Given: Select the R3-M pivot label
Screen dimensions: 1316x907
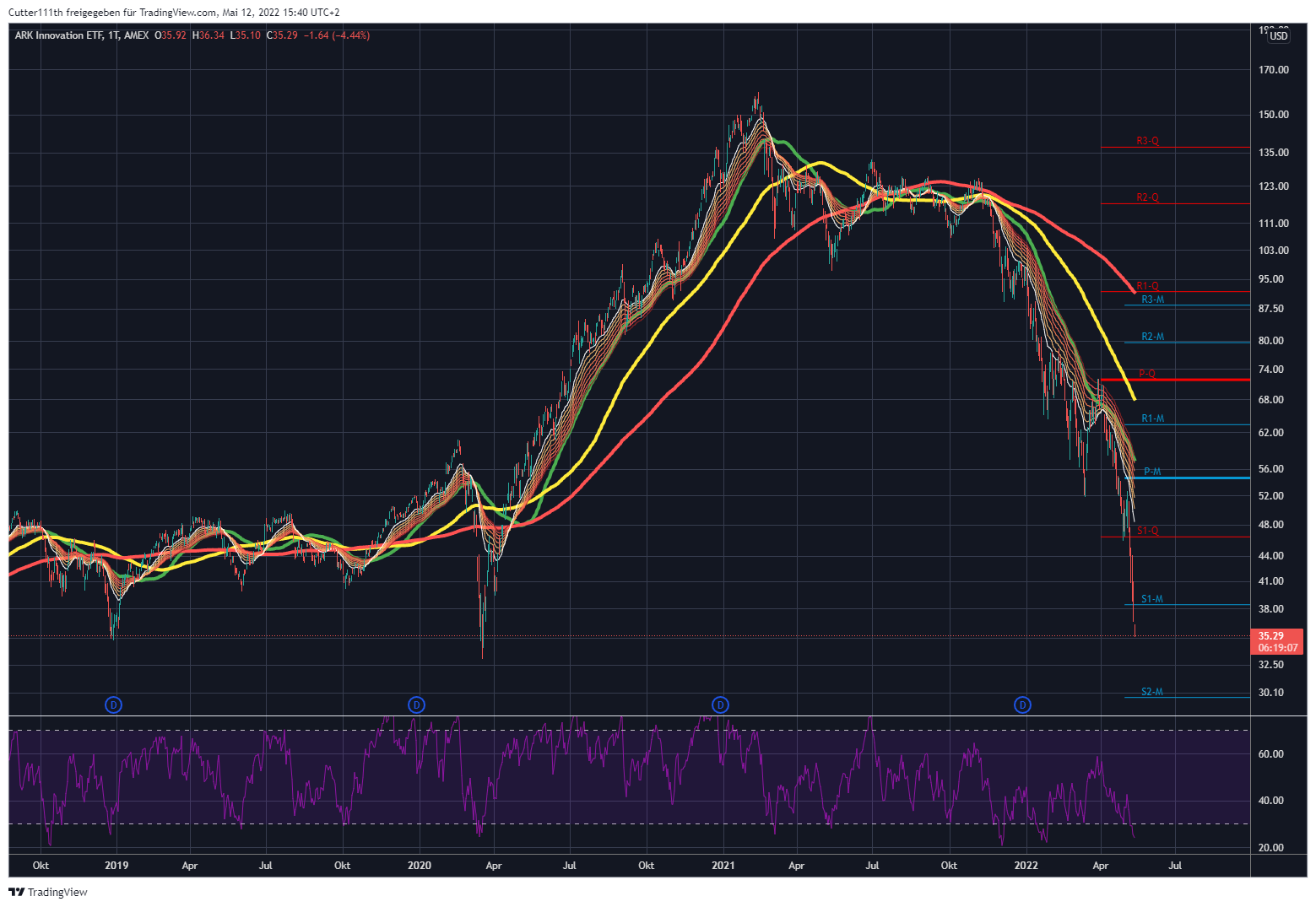Looking at the screenshot, I should click(x=1152, y=300).
